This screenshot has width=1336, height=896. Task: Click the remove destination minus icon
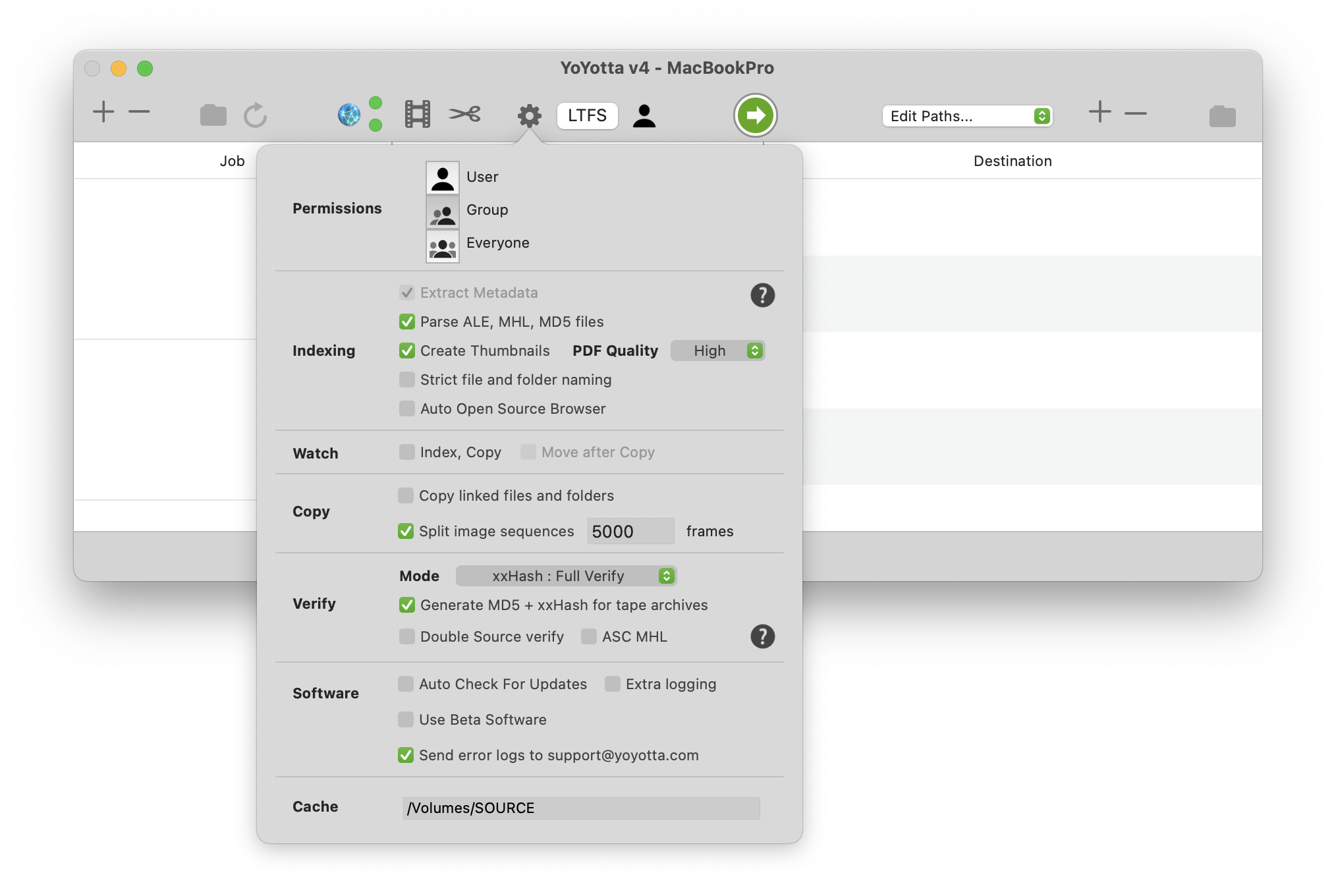pyautogui.click(x=1136, y=113)
